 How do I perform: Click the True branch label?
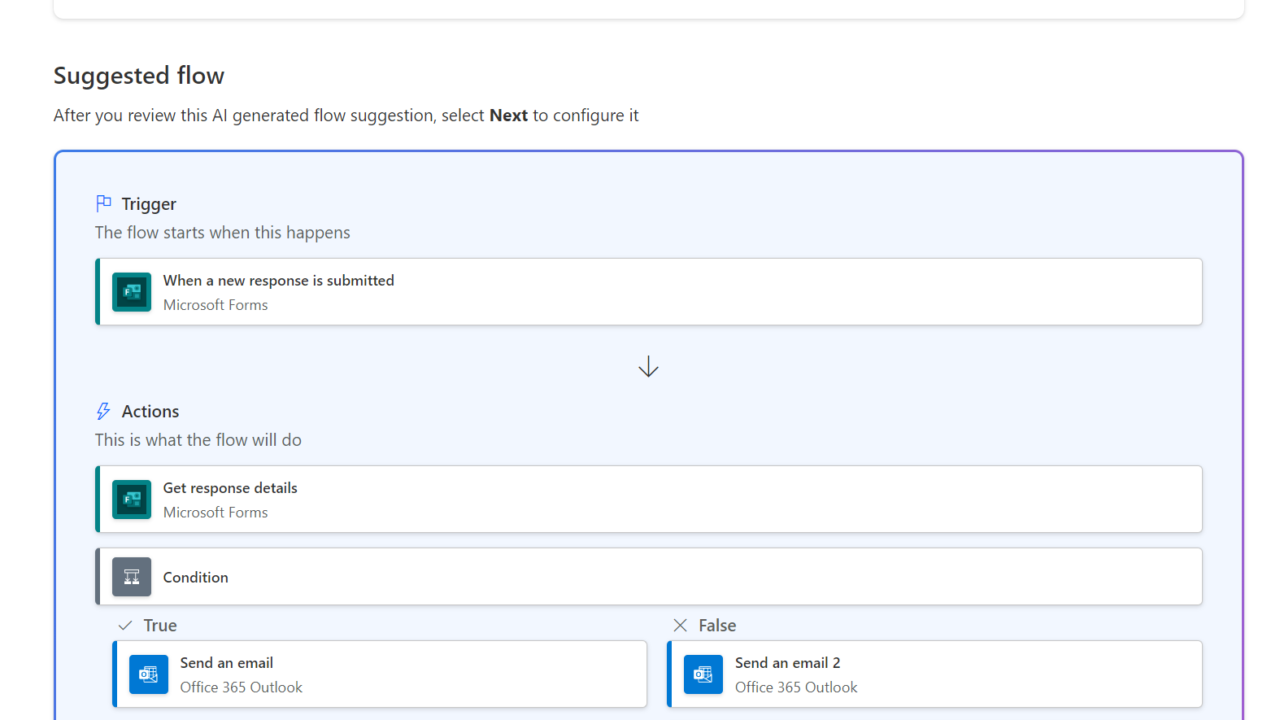click(160, 625)
